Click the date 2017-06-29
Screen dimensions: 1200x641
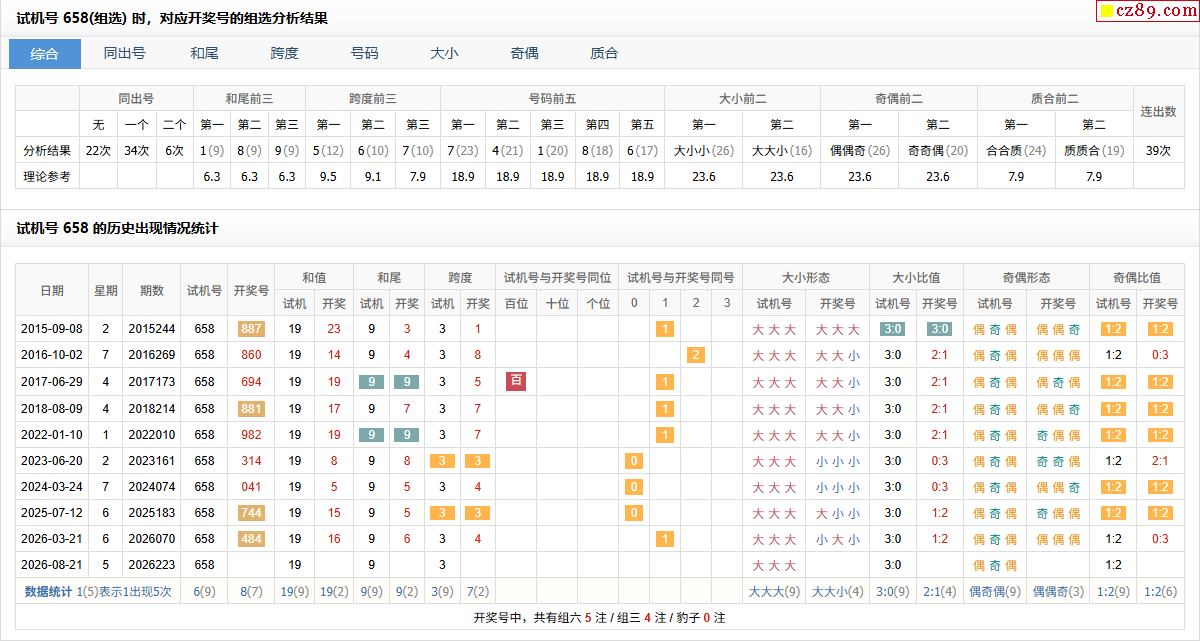click(52, 382)
